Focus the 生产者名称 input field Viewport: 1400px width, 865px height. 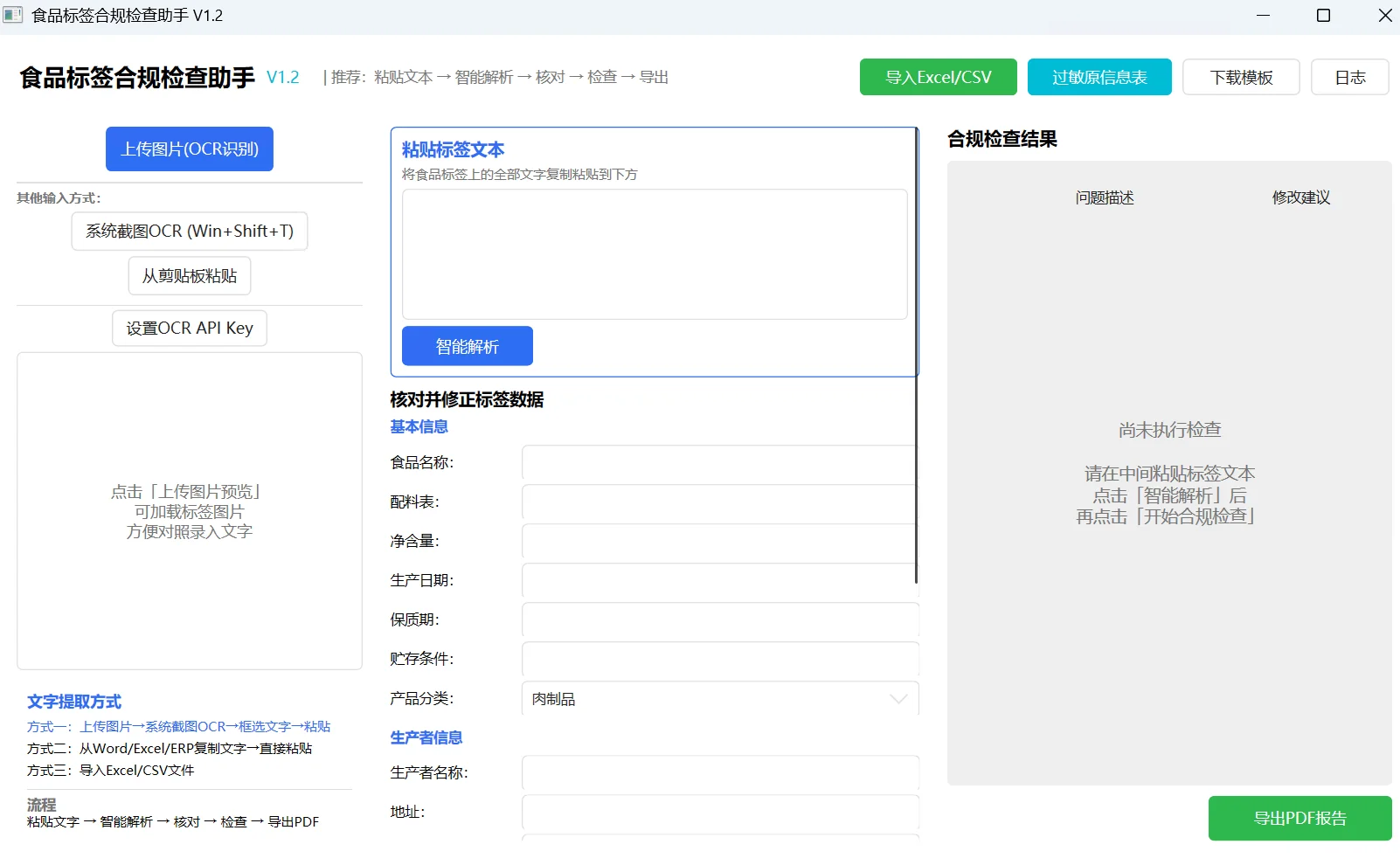720,773
